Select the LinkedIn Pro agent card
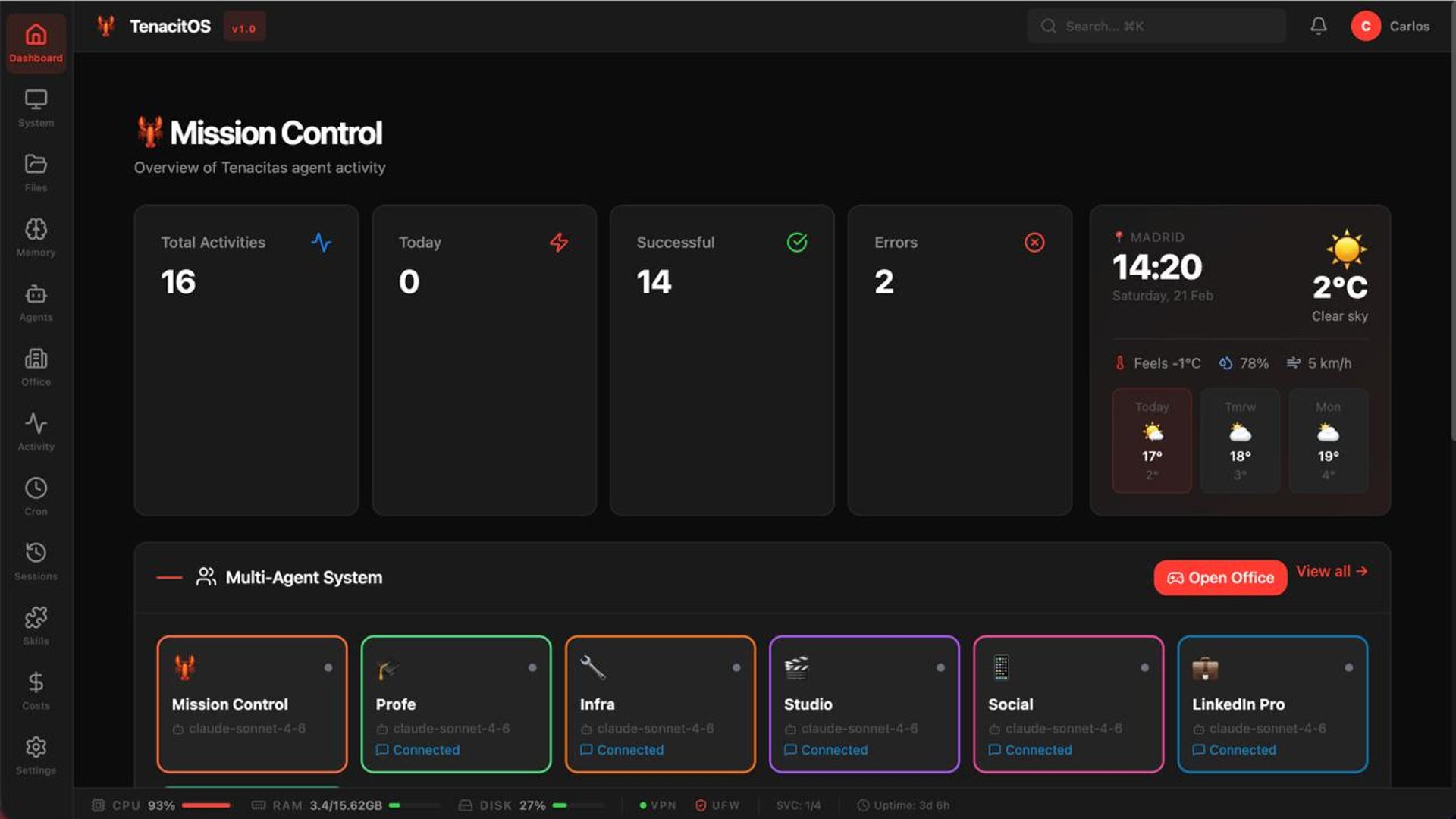 coord(1272,704)
